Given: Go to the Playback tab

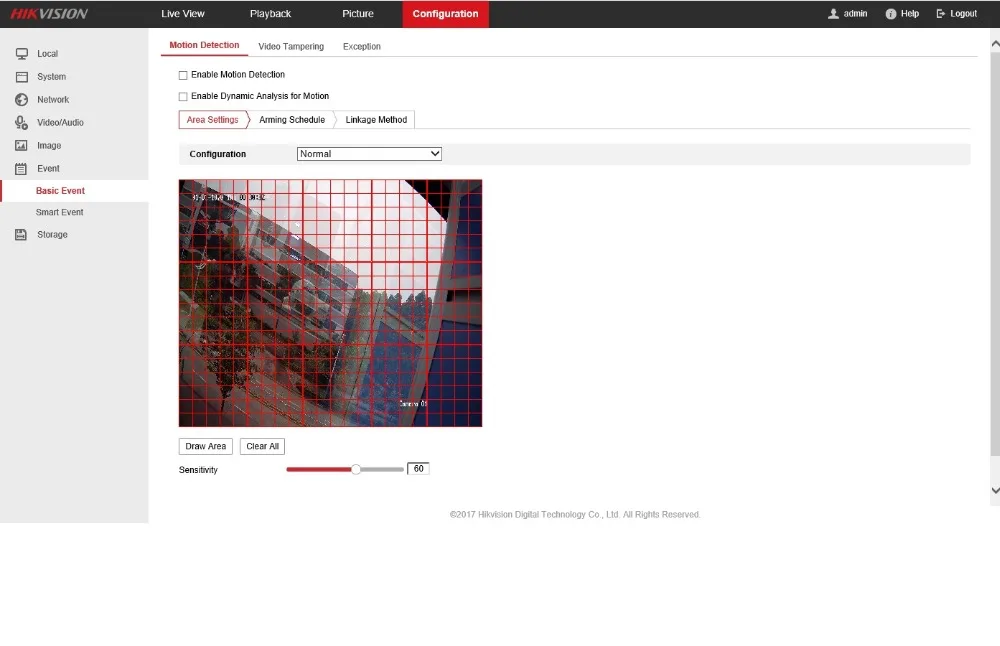Looking at the screenshot, I should click(270, 13).
